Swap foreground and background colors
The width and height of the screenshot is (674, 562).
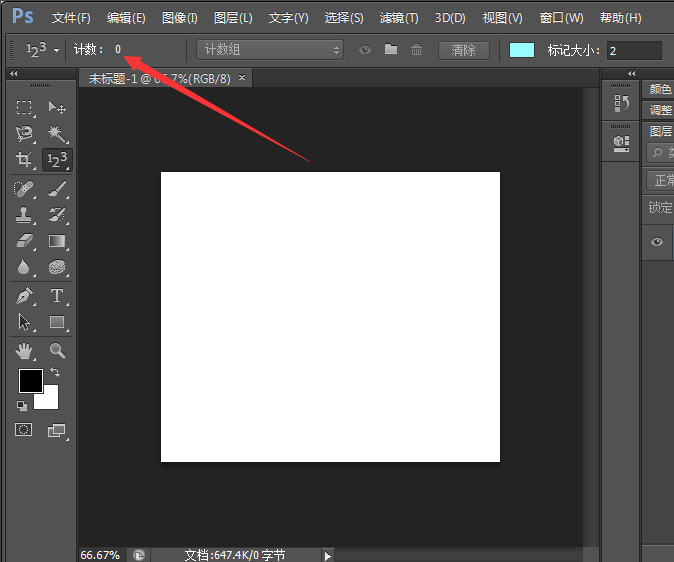tap(55, 372)
